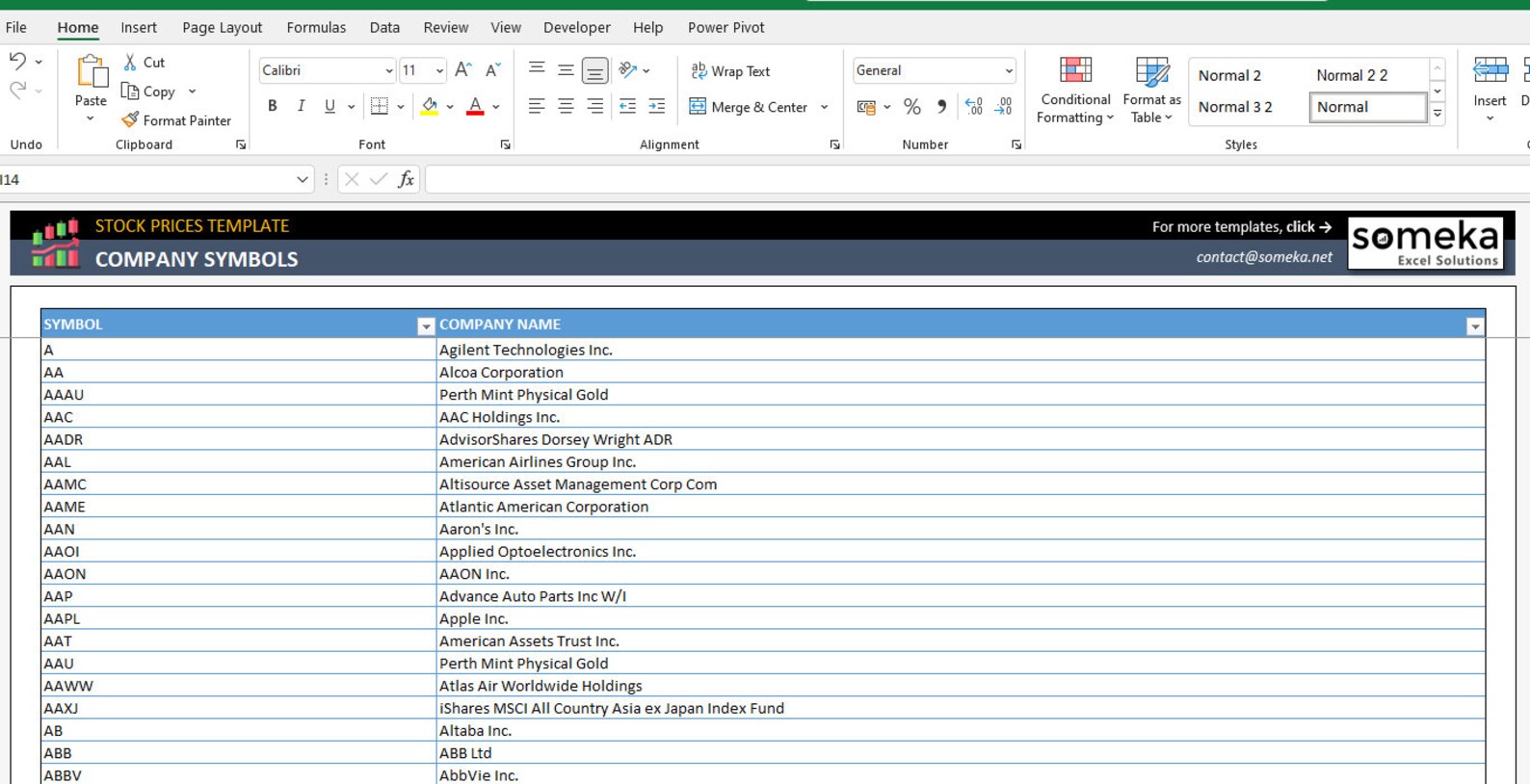Expand the Merge & Center options arrow

[x=825, y=107]
